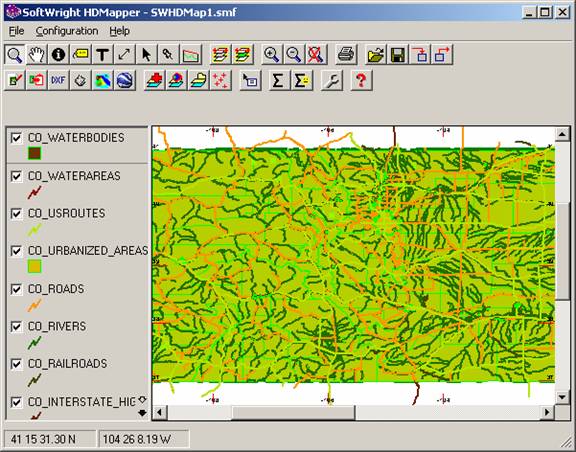Click the first stacked layers order icon
The image size is (576, 452).
pyautogui.click(x=220, y=55)
